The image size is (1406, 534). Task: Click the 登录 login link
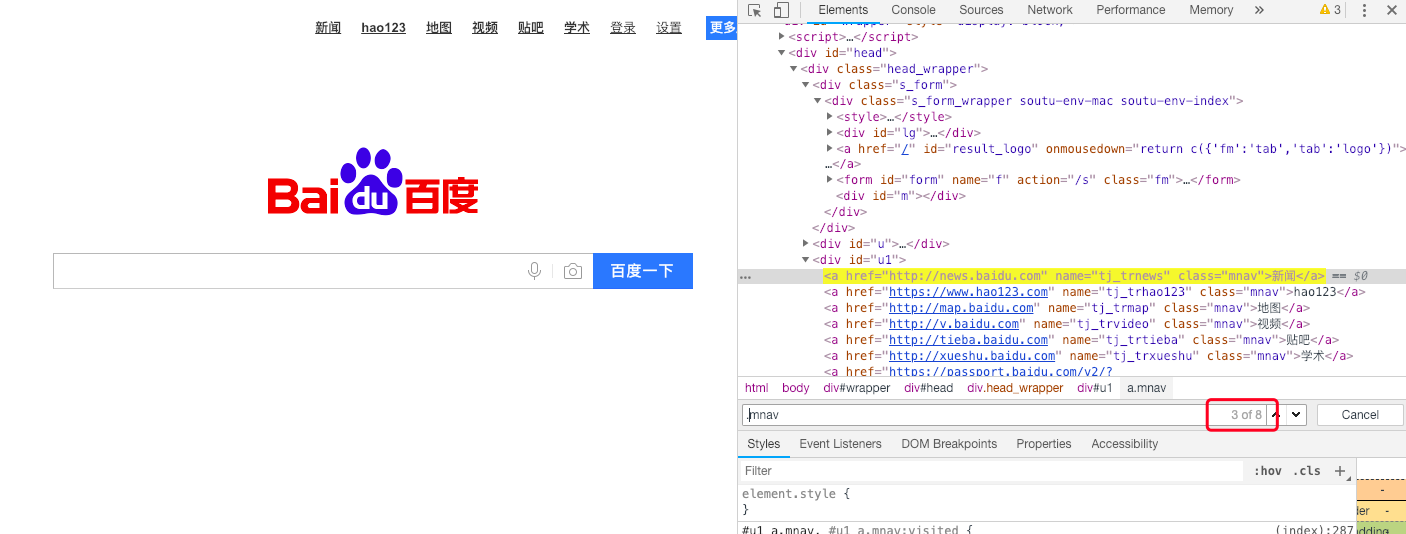623,28
